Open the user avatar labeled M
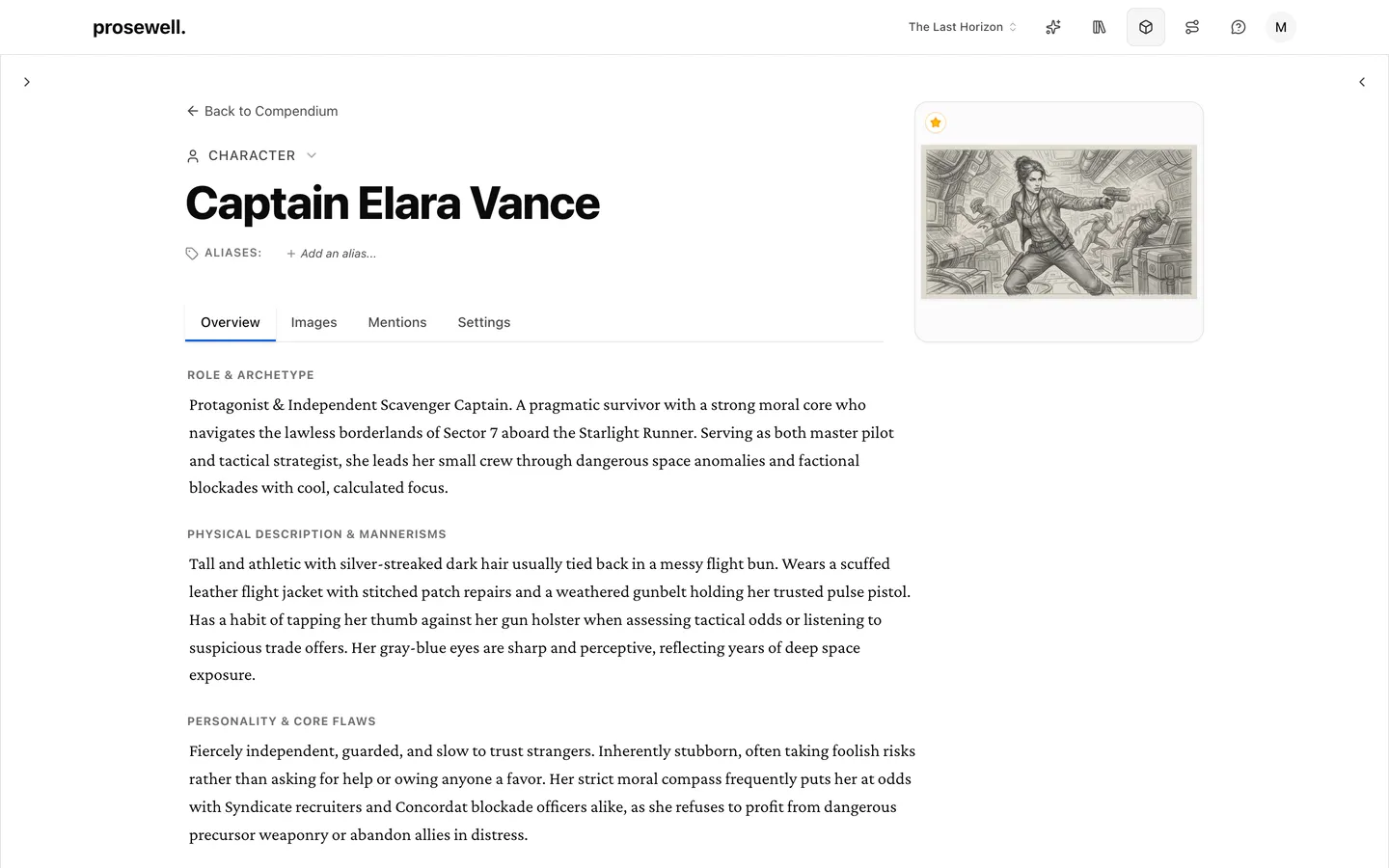Image resolution: width=1389 pixels, height=868 pixels. coord(1281,27)
